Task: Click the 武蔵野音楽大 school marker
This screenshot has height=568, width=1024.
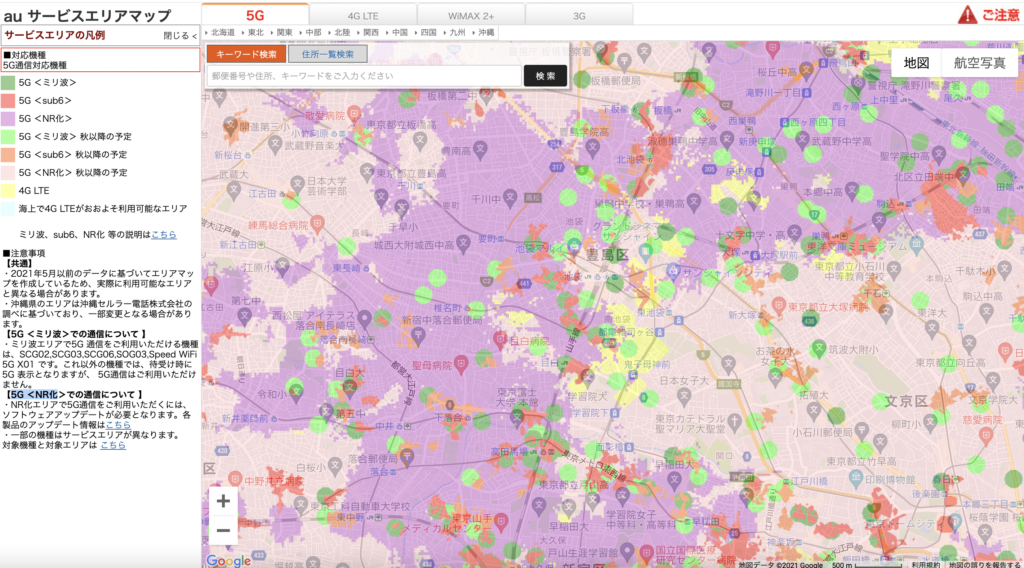Action: click(275, 144)
